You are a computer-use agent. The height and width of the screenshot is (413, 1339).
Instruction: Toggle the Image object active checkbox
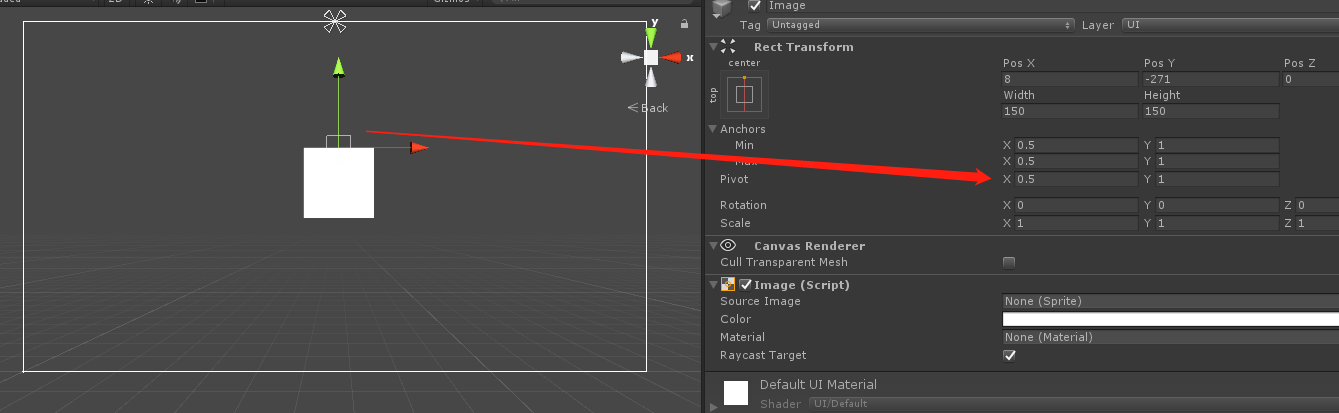click(755, 6)
